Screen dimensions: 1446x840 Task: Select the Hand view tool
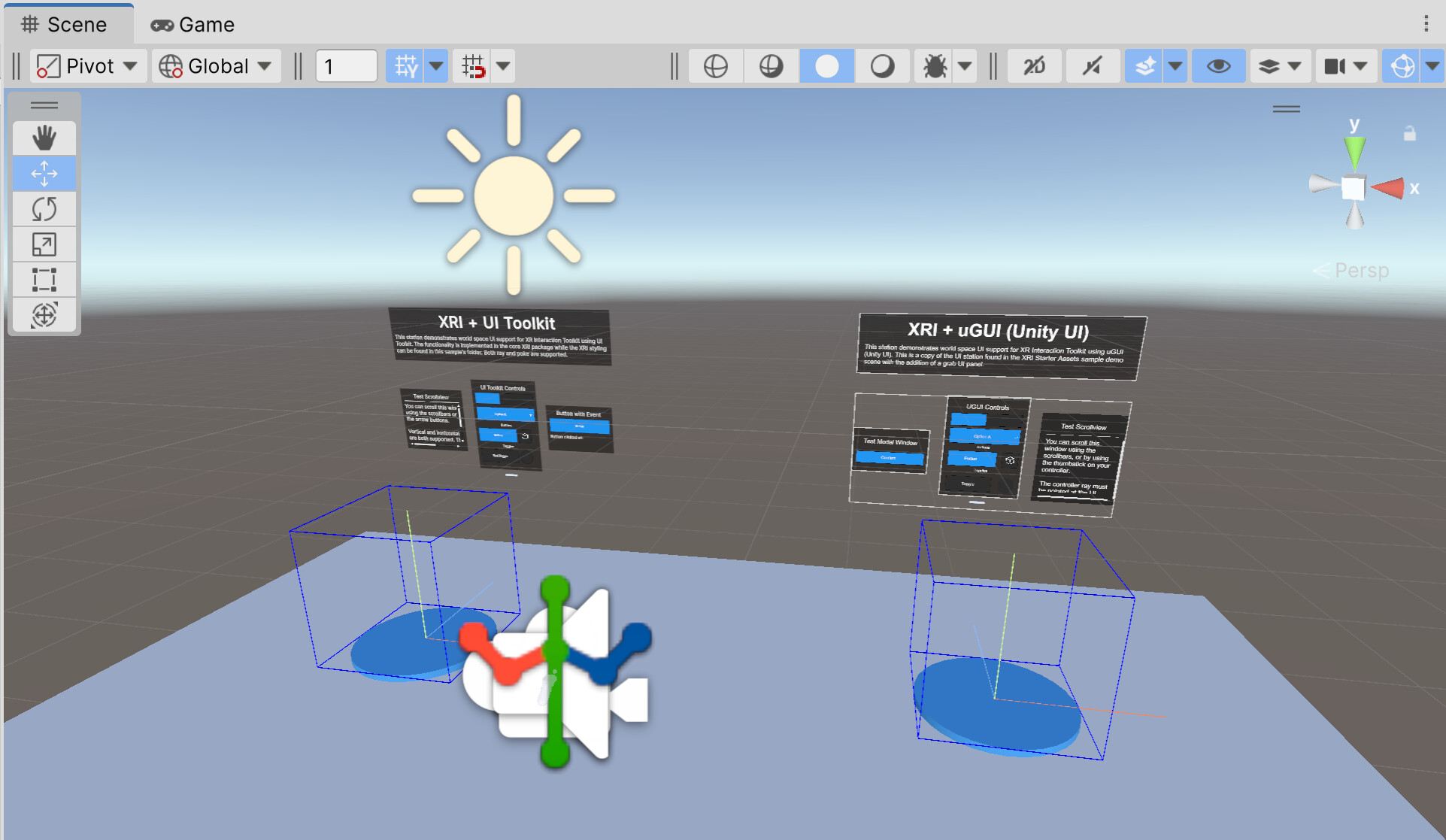(x=44, y=138)
